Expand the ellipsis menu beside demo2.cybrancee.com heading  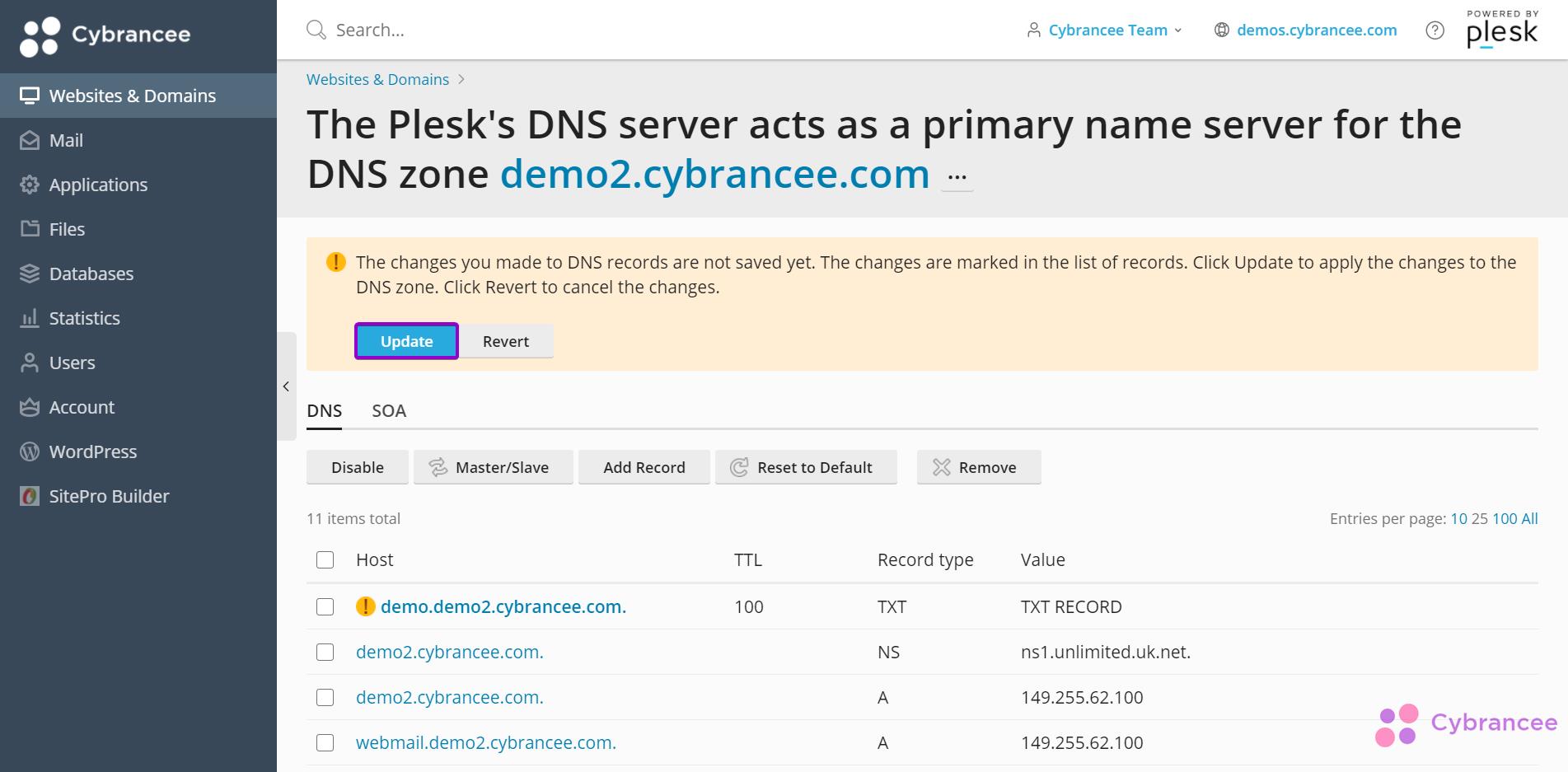point(957,175)
